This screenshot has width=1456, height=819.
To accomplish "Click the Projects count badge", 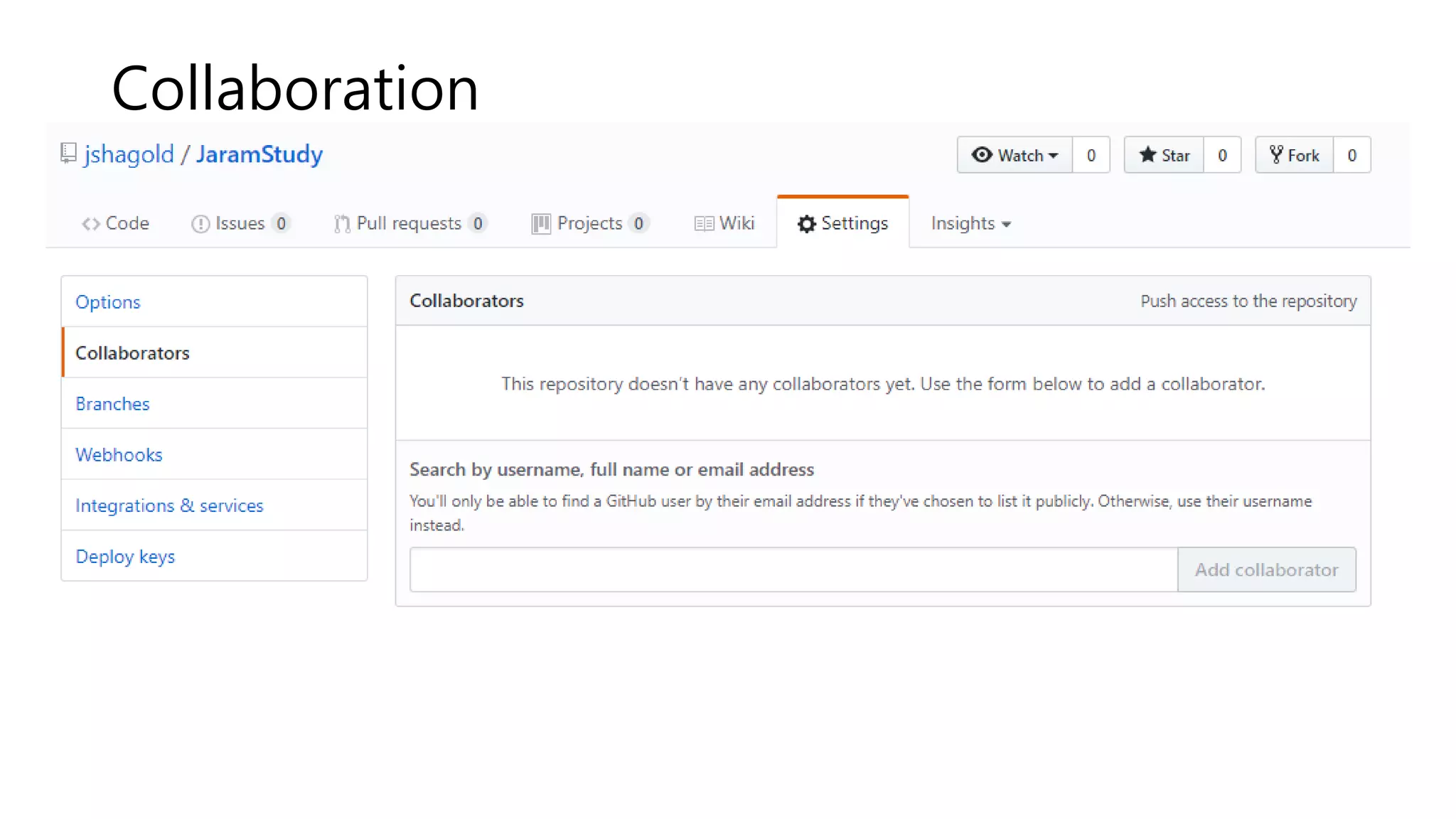I will click(x=639, y=223).
